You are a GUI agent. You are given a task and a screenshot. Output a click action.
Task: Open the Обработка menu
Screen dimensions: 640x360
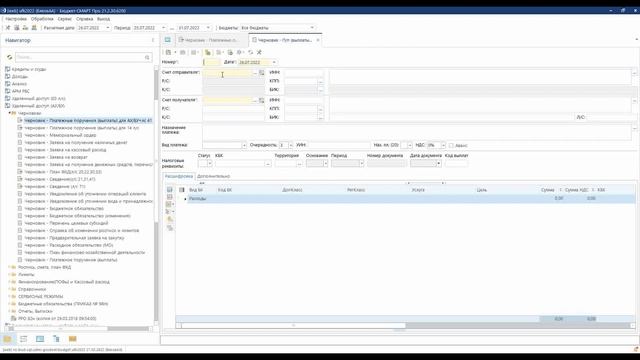(x=42, y=19)
